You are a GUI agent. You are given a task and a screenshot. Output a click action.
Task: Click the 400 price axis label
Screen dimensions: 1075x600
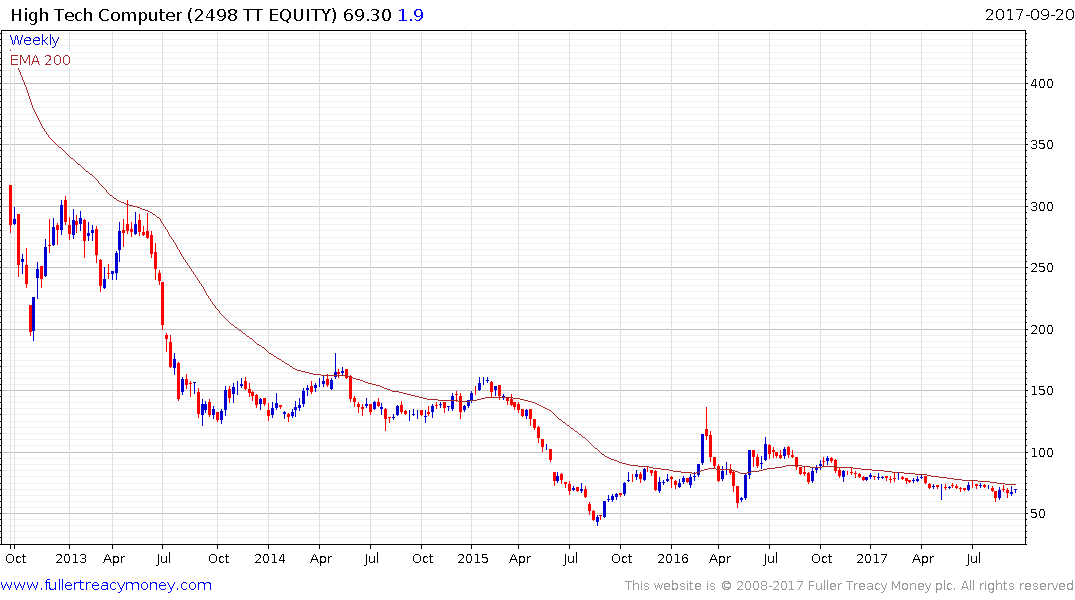[x=1042, y=84]
